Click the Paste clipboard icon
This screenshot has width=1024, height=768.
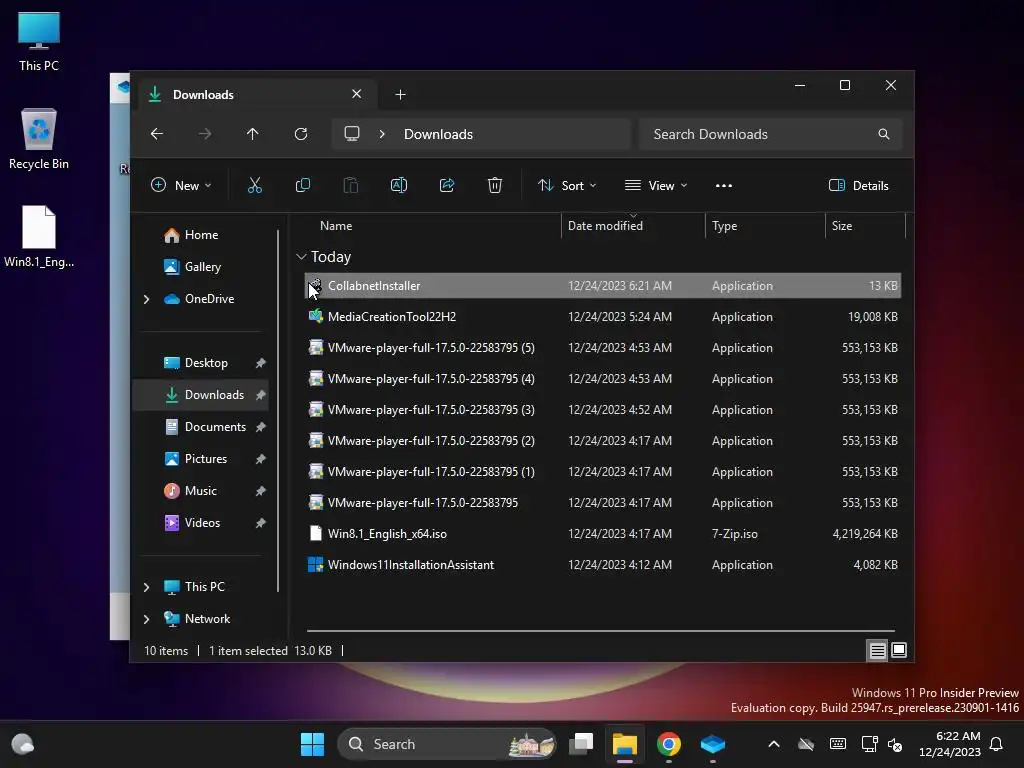click(x=351, y=185)
